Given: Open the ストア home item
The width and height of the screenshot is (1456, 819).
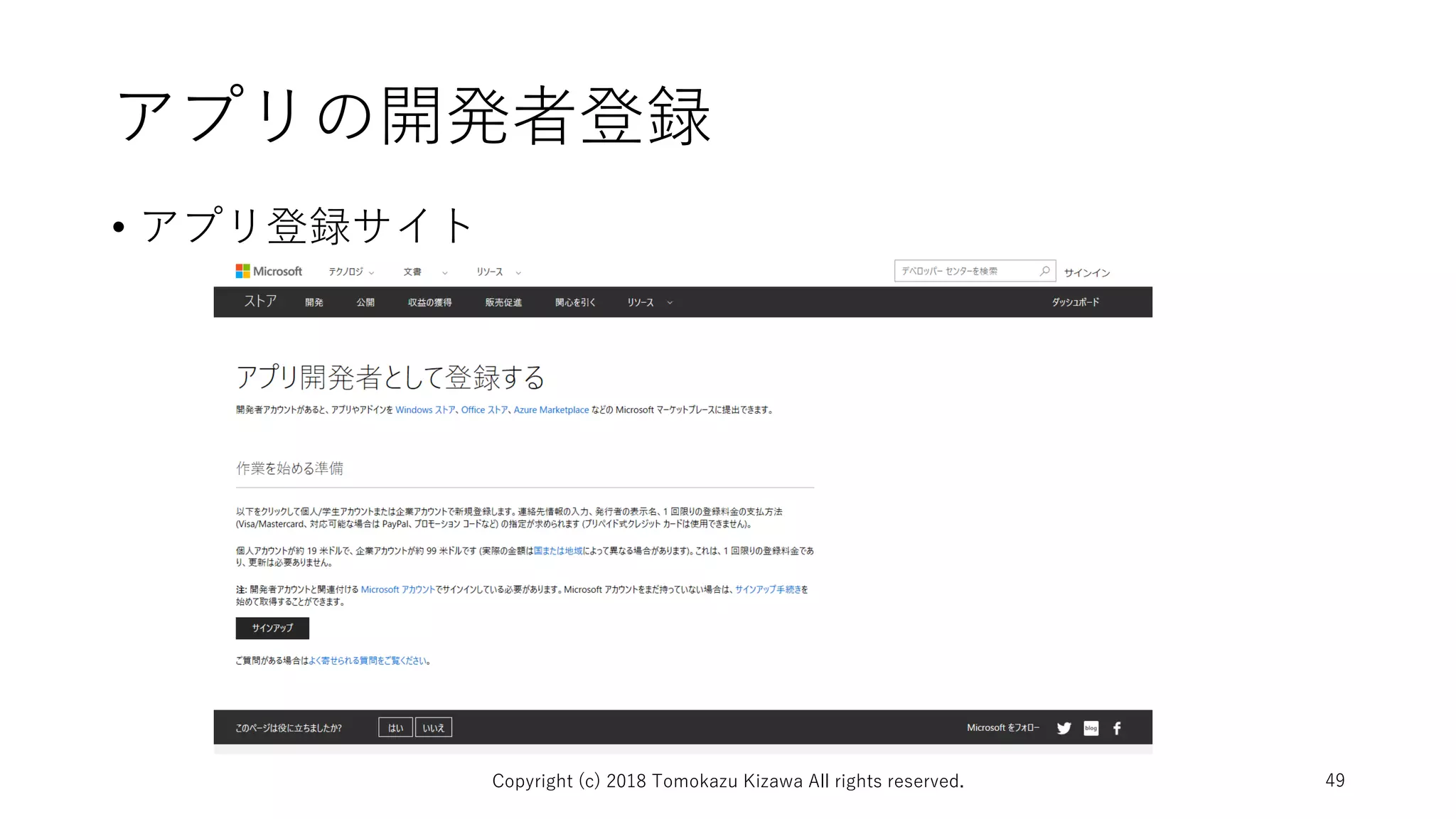Looking at the screenshot, I should pos(260,301).
